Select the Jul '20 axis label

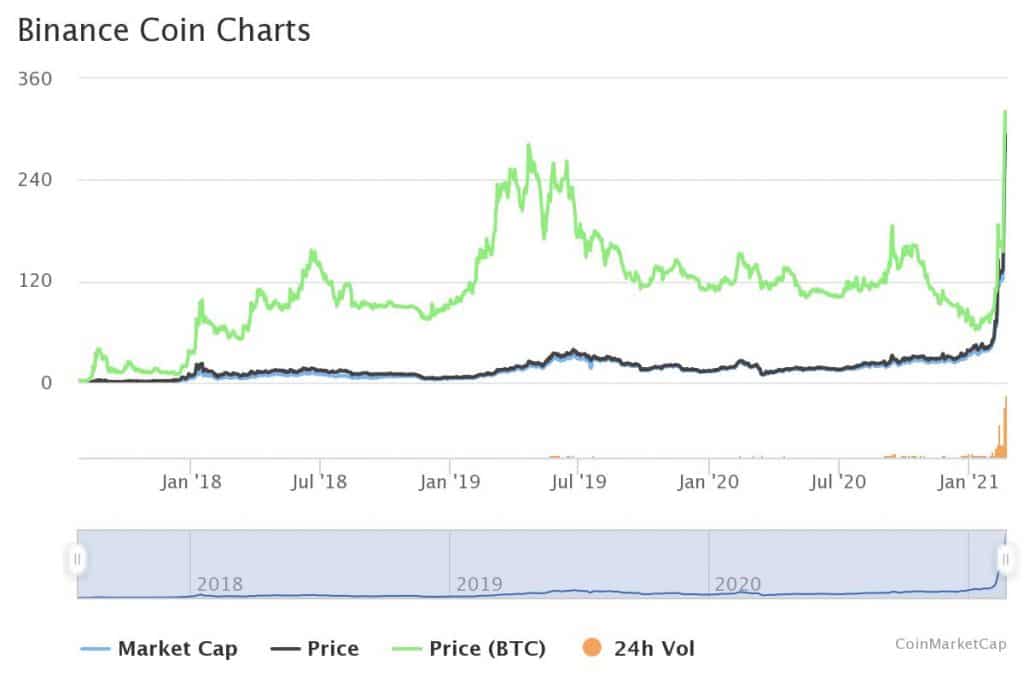click(837, 483)
